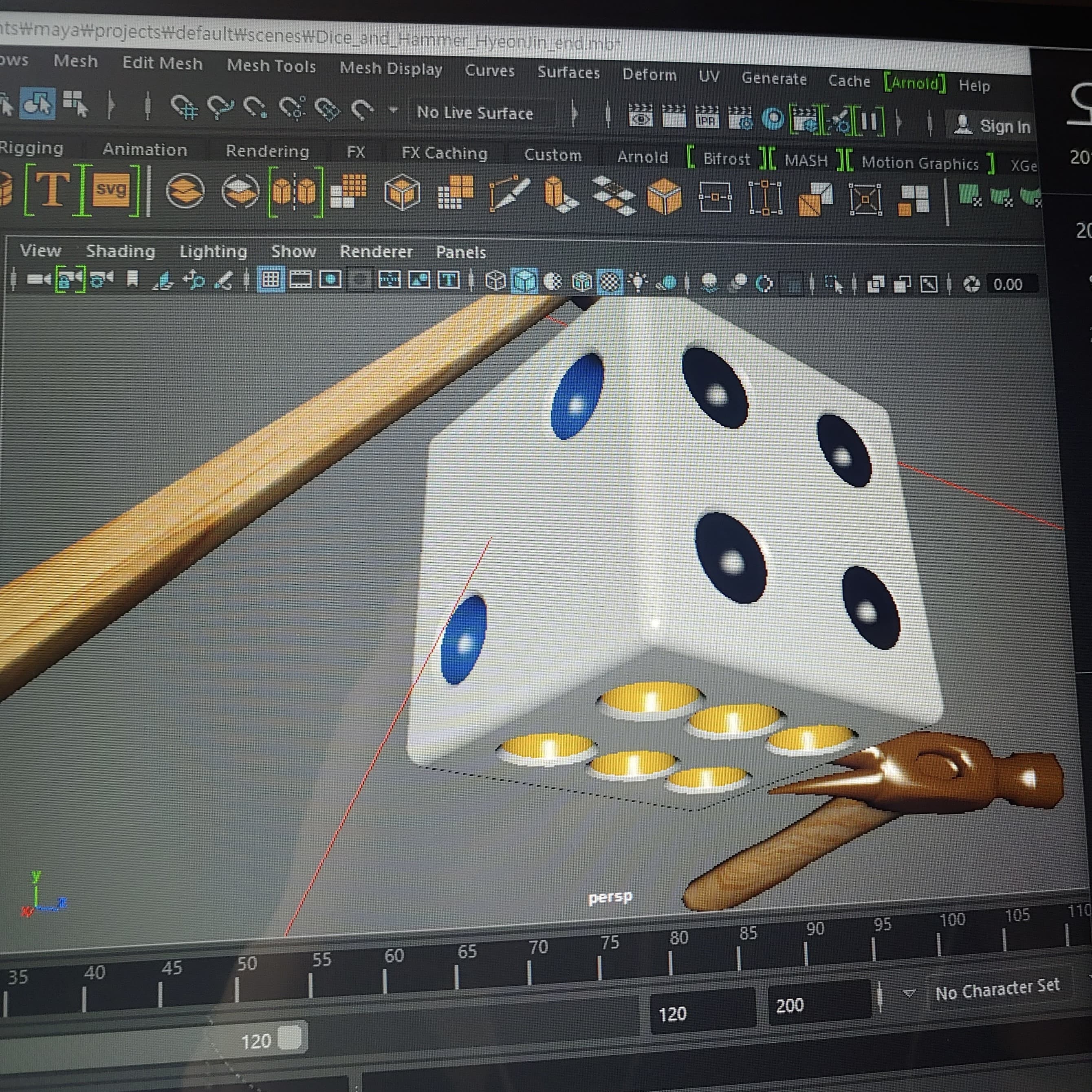Select the Mirror shelf tool
Screen dimensions: 1092x1092
click(295, 192)
